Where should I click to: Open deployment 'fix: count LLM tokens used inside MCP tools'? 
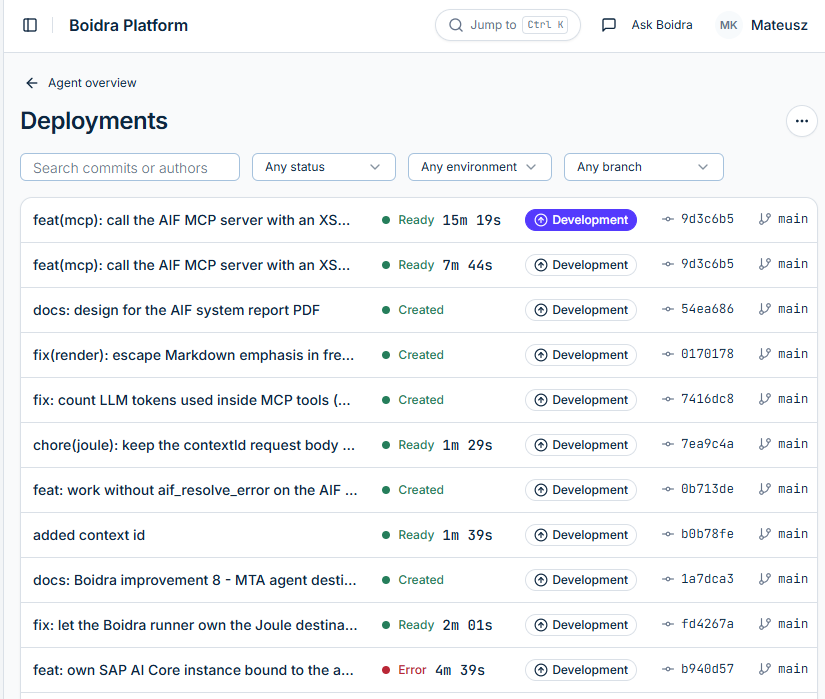tap(192, 400)
